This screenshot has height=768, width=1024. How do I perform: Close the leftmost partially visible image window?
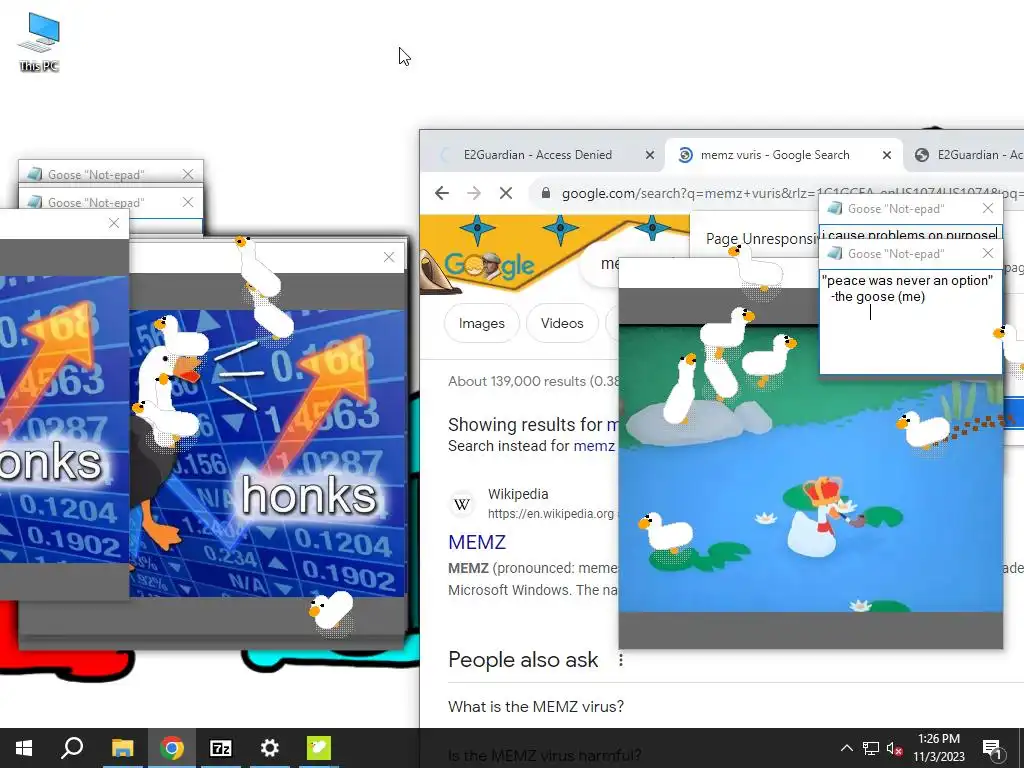(114, 223)
